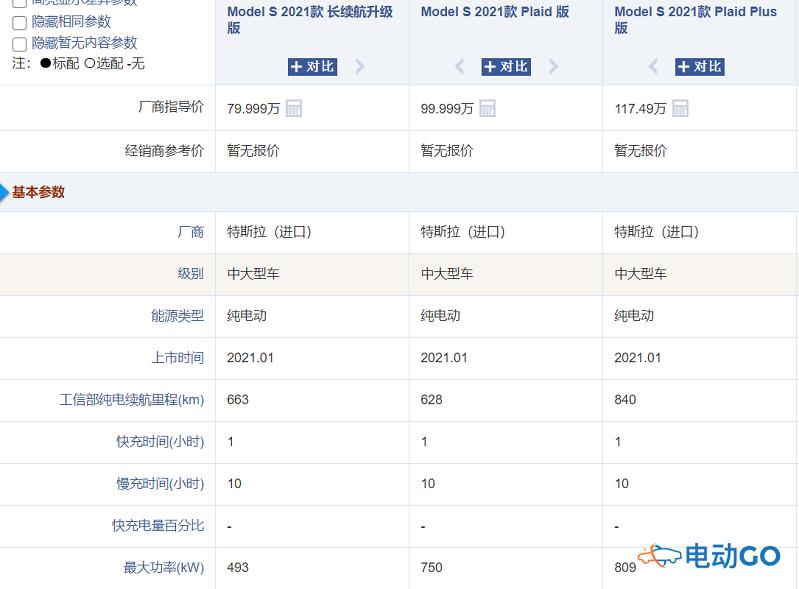Click the 厂商指导价 row label

point(171,107)
